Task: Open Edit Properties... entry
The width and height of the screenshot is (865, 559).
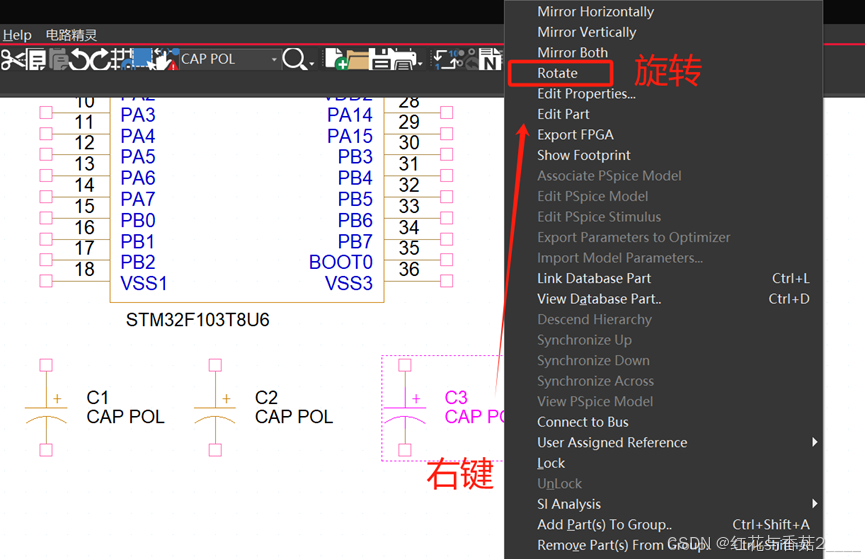Action: click(x=586, y=94)
